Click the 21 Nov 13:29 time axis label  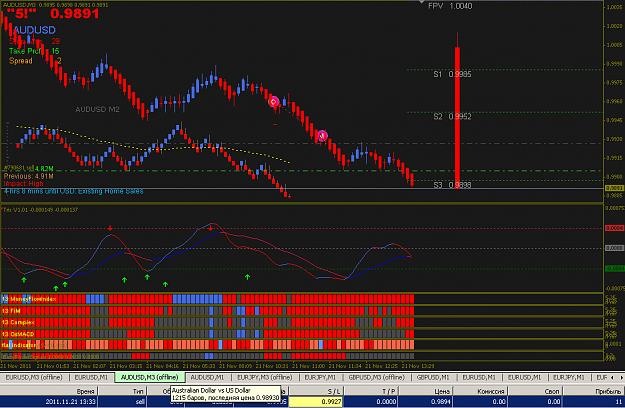(418, 366)
